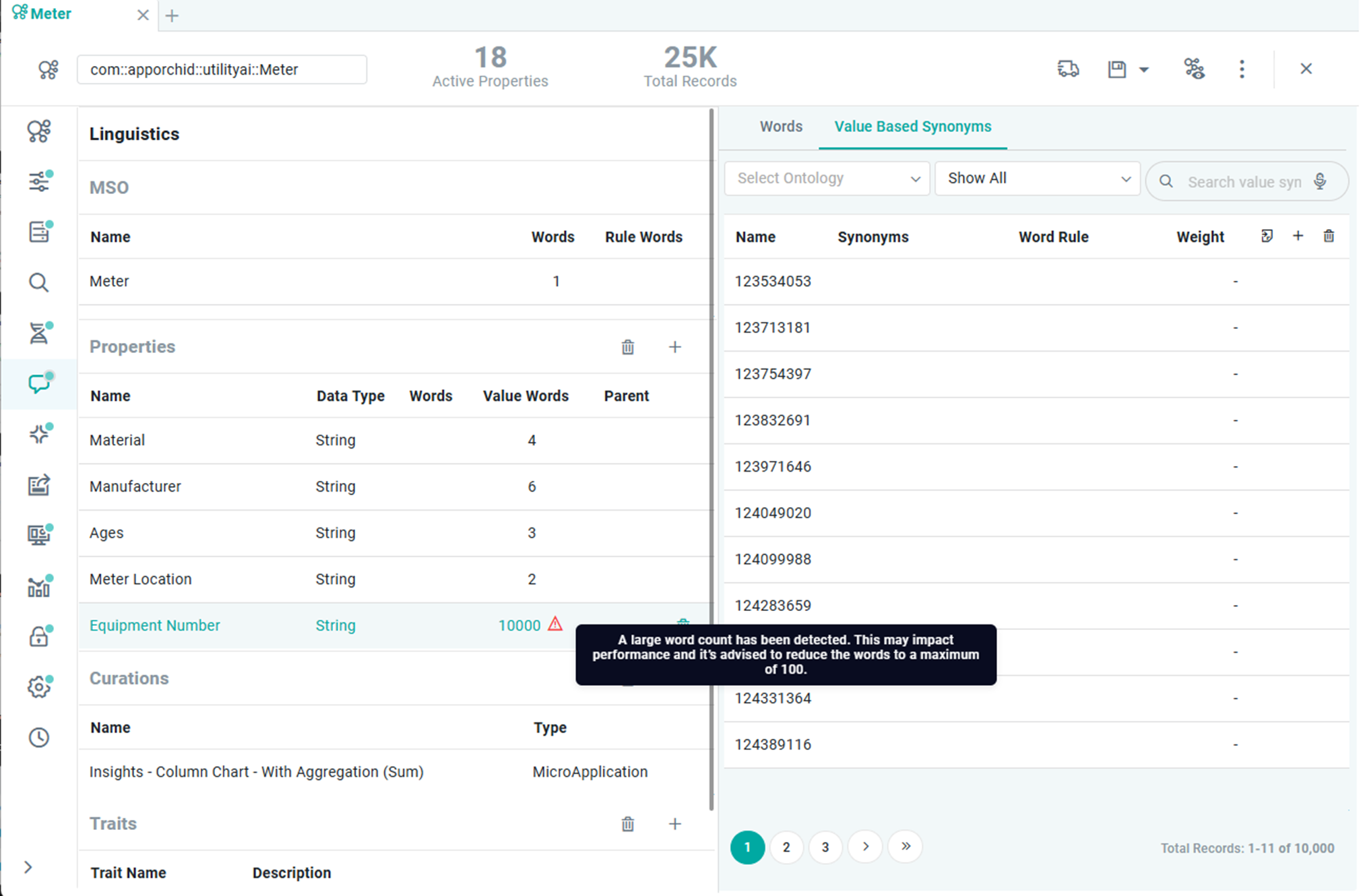Go to page 2 of synonyms
Viewport: 1361px width, 896px height.
pyautogui.click(x=786, y=847)
